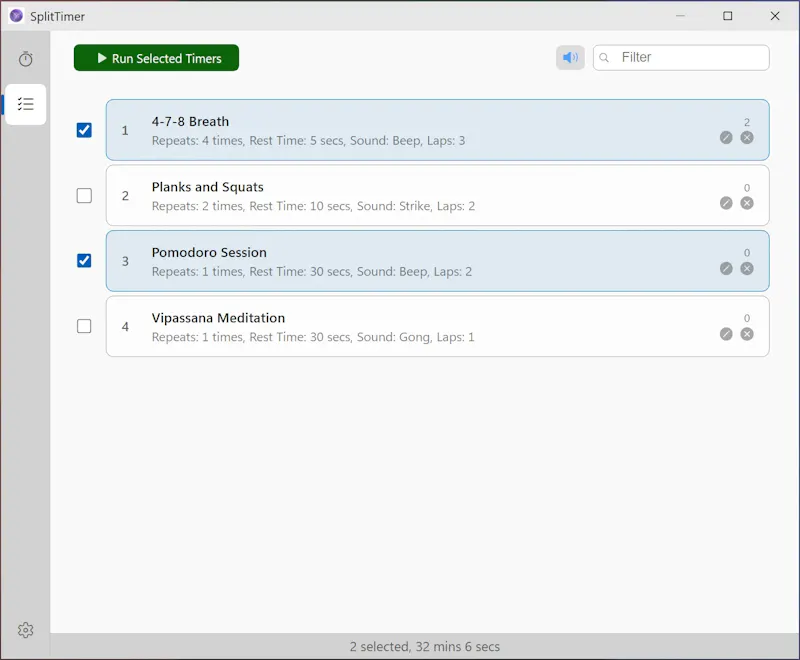Select the 4-7-8 Breath title

click(190, 121)
